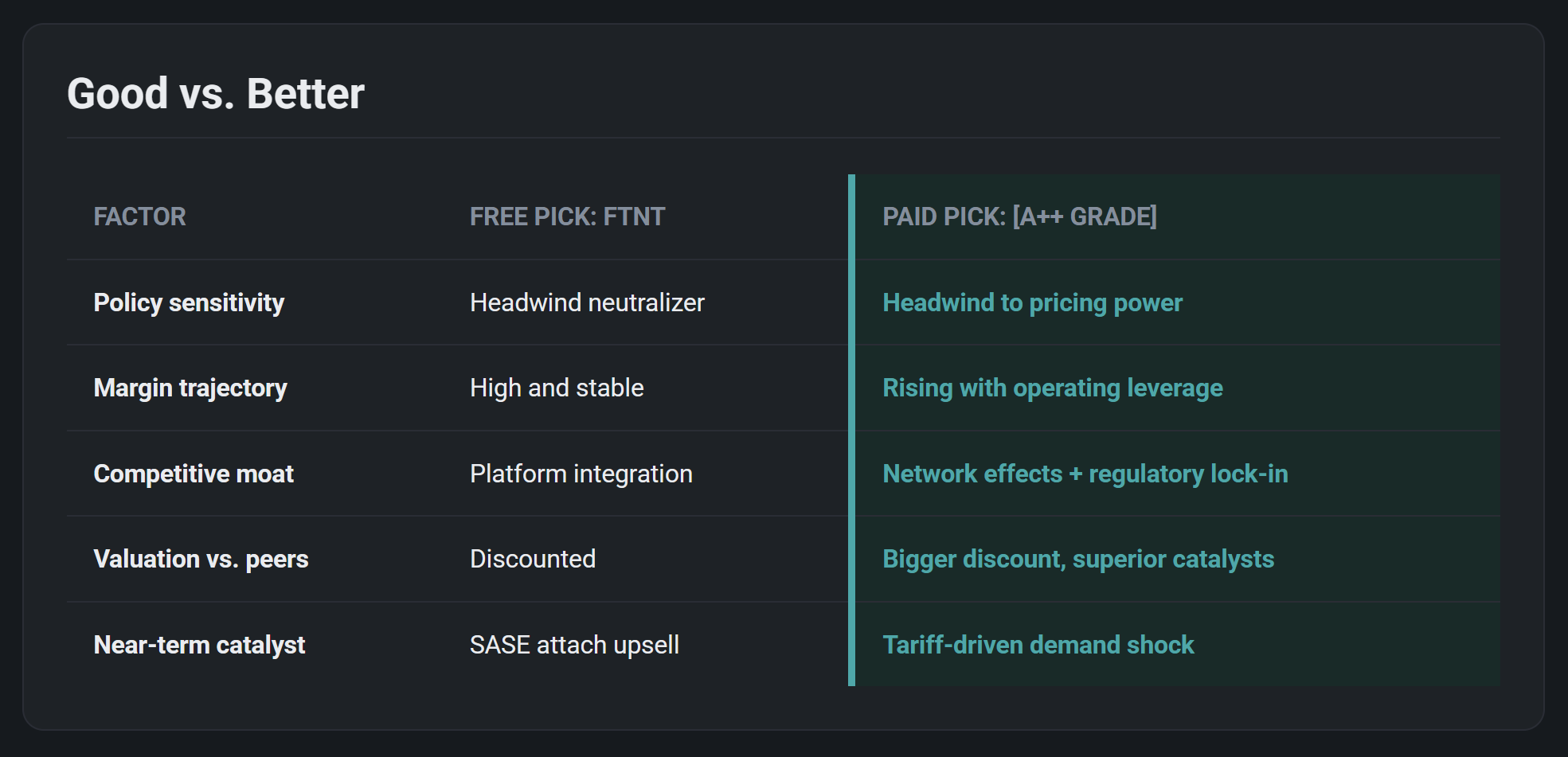Viewport: 1568px width, 757px height.
Task: Click the "FREE PICK: FTNT" column header
Action: click(567, 217)
